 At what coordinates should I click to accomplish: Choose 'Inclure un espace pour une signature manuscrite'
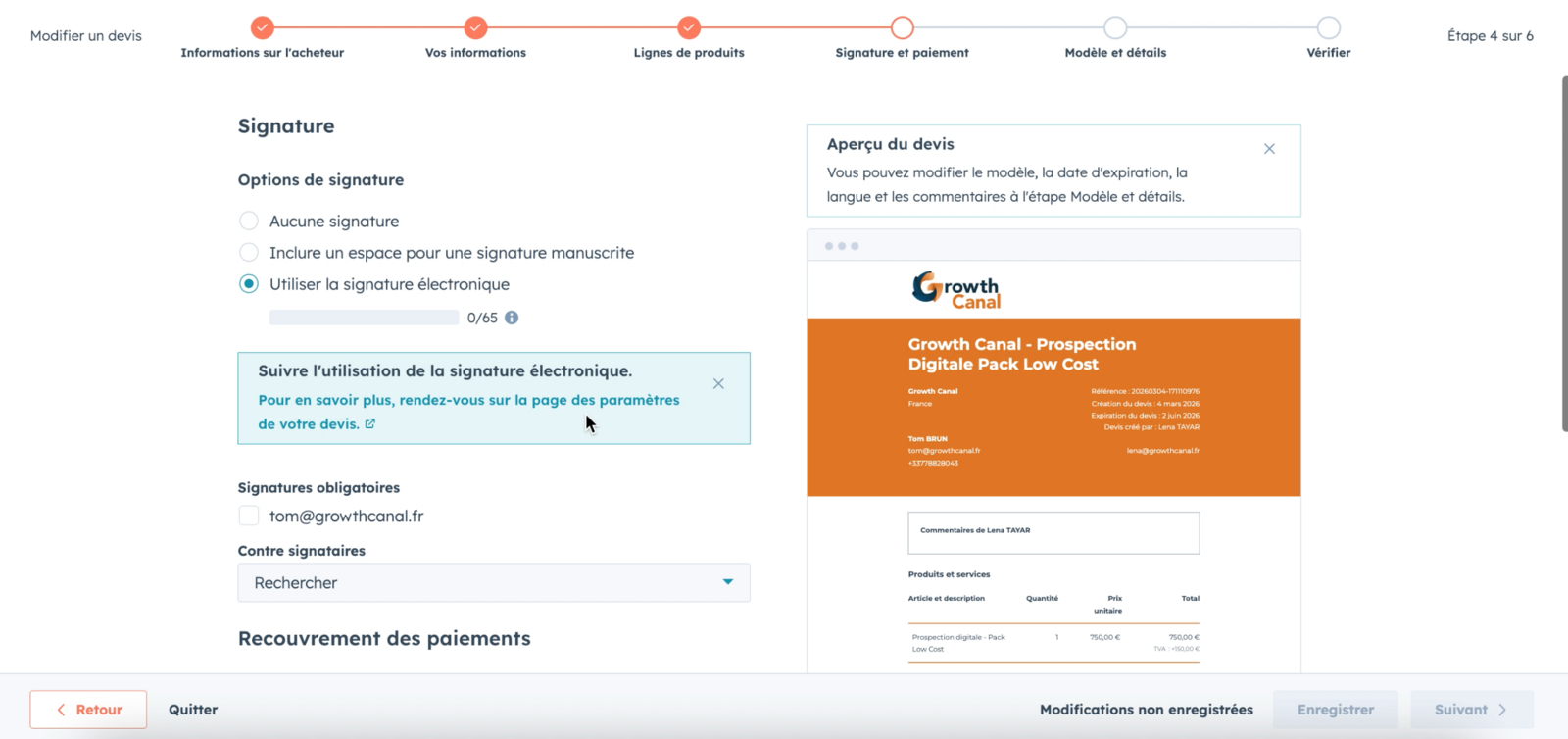(x=249, y=253)
